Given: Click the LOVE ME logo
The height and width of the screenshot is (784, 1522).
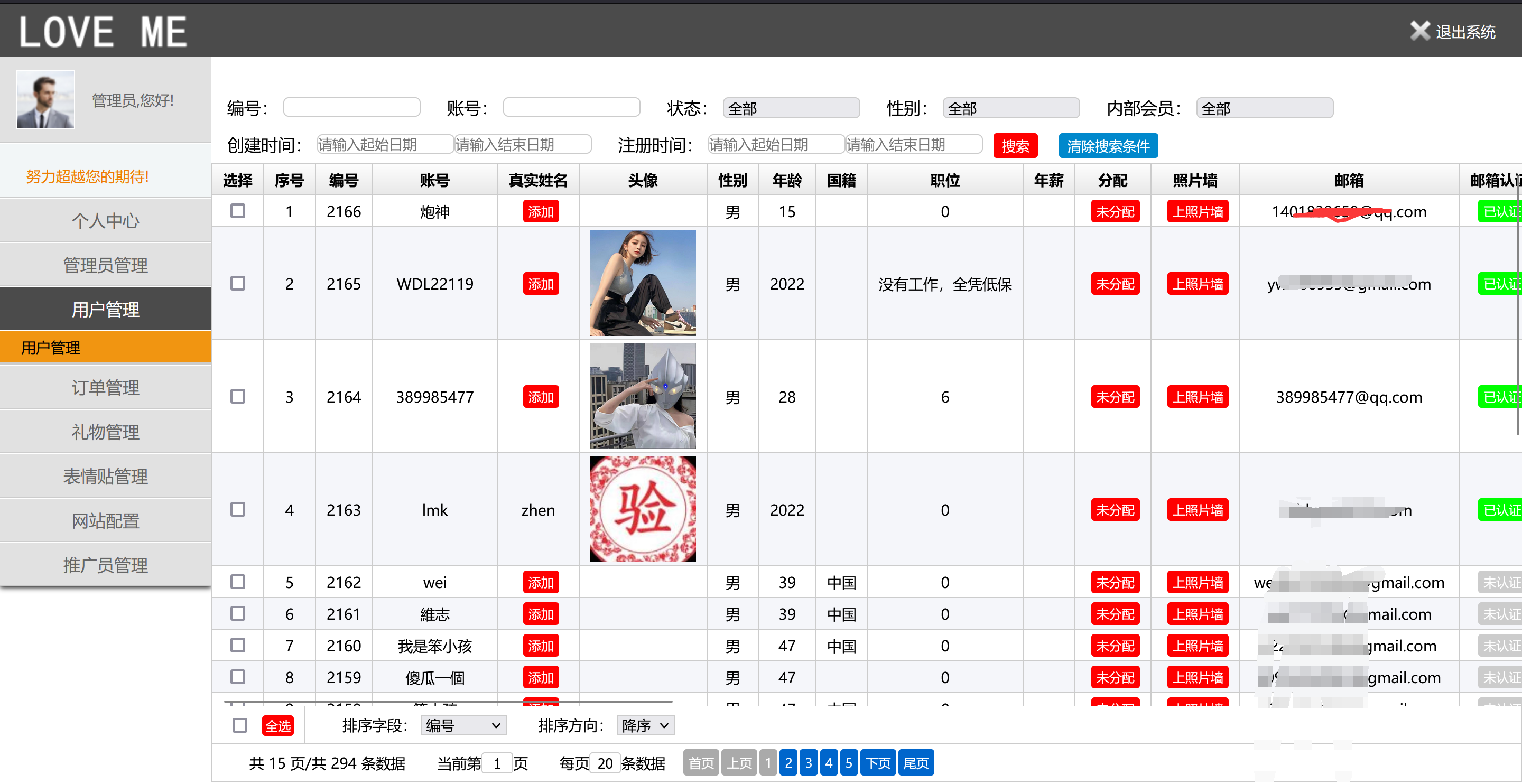Looking at the screenshot, I should pyautogui.click(x=103, y=32).
